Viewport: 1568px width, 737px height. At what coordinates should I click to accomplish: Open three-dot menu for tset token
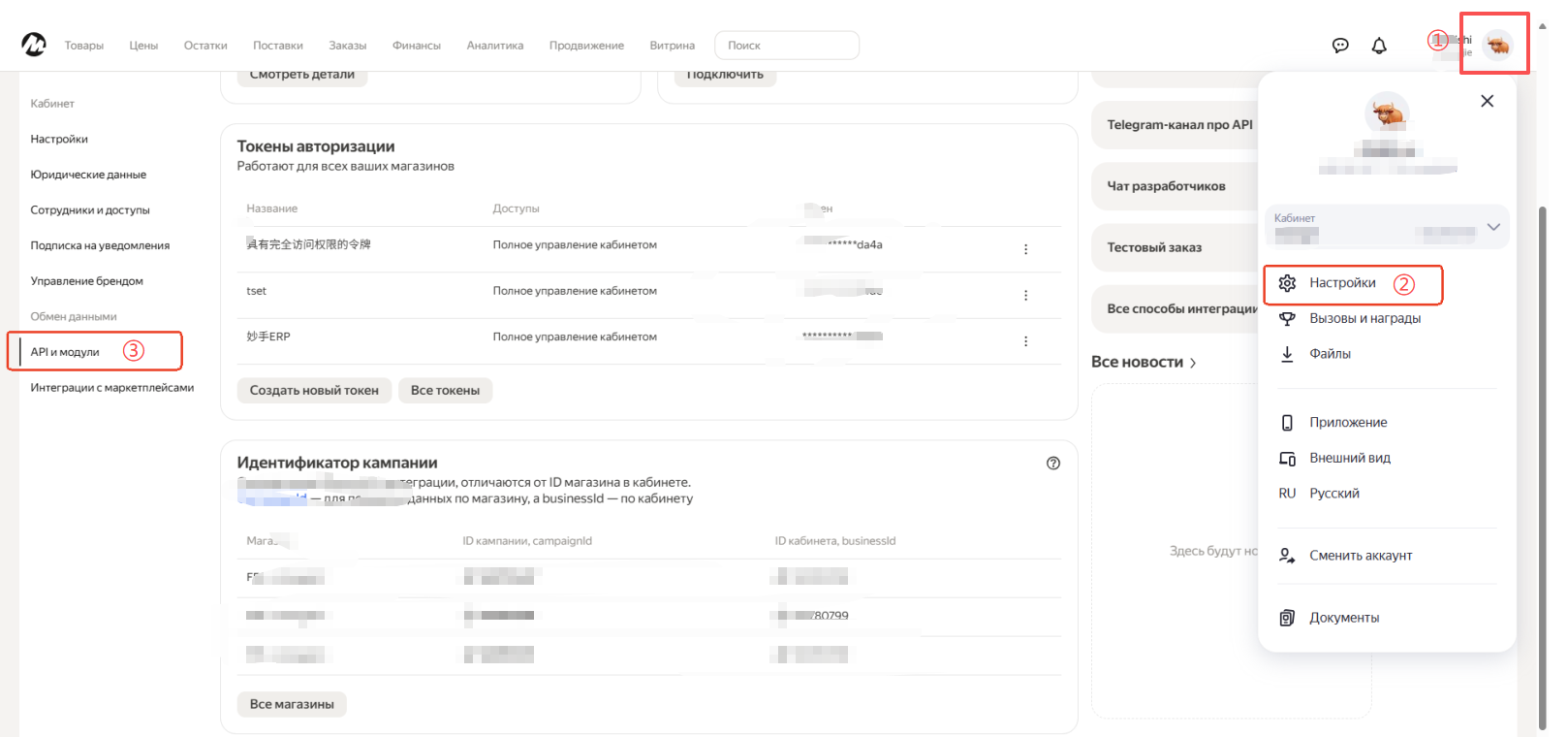pos(1025,295)
